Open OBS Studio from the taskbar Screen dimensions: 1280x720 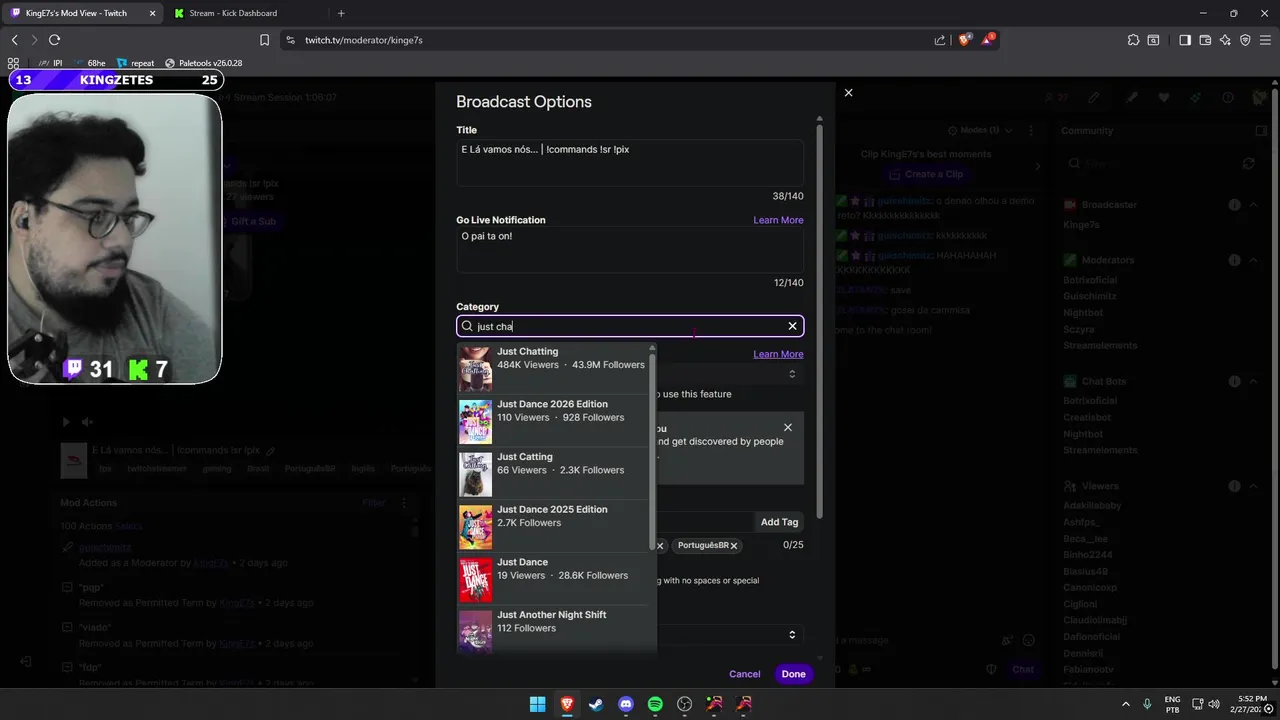click(x=685, y=704)
